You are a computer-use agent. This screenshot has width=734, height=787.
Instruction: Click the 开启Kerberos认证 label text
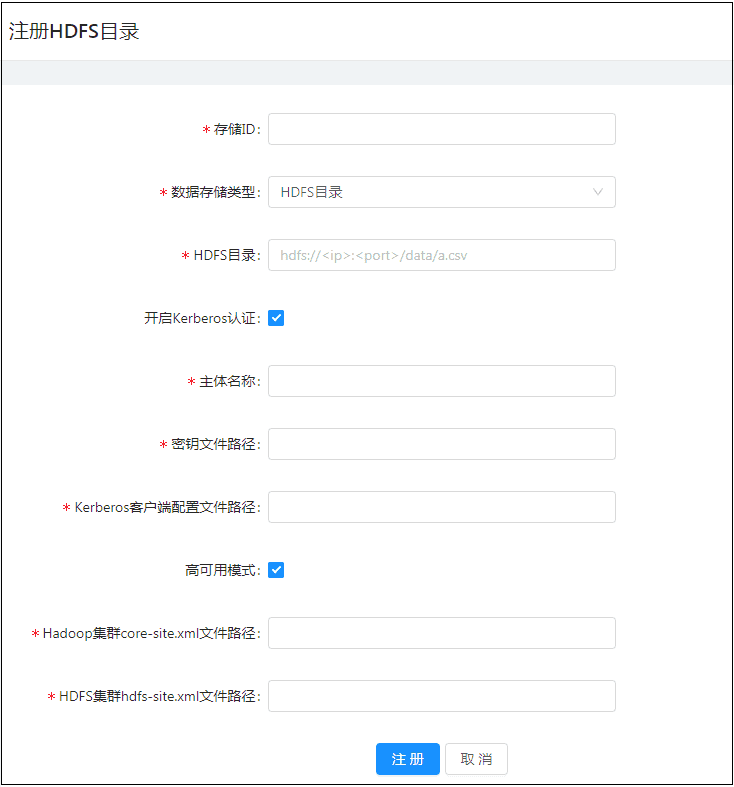click(201, 318)
